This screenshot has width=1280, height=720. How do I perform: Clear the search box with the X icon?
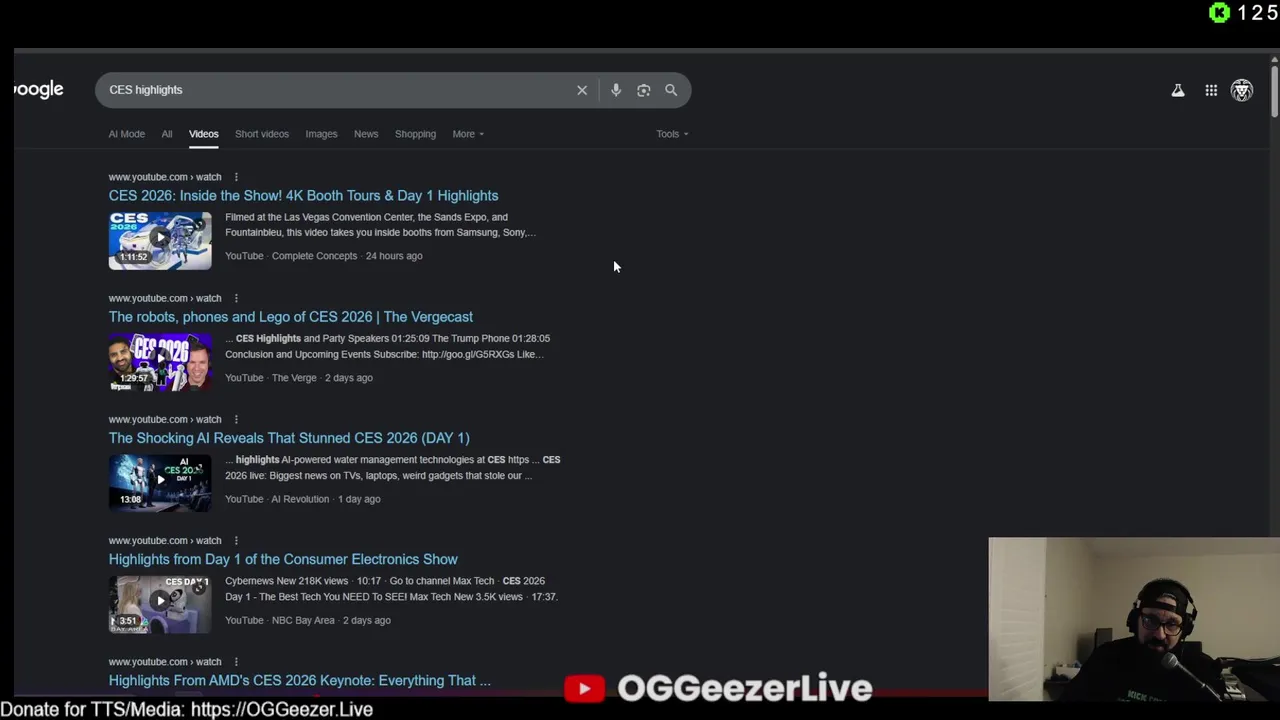coord(582,90)
